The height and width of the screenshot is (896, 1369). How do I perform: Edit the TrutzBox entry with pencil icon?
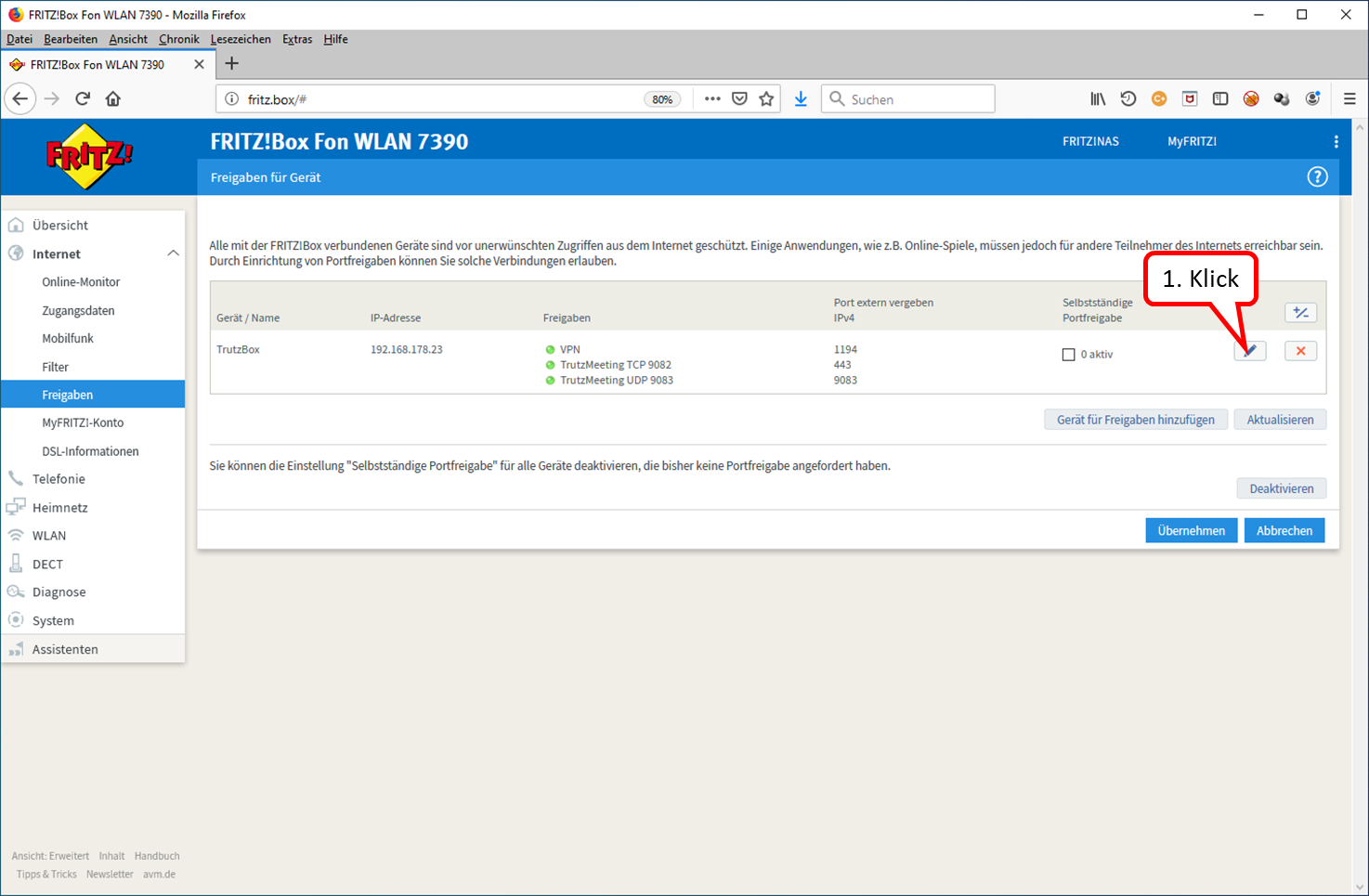(x=1250, y=351)
